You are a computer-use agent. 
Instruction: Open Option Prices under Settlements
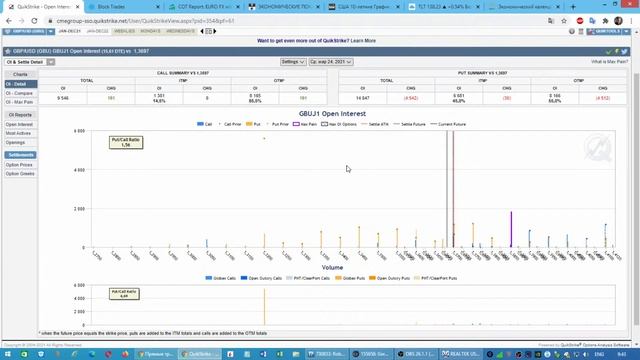pyautogui.click(x=19, y=165)
